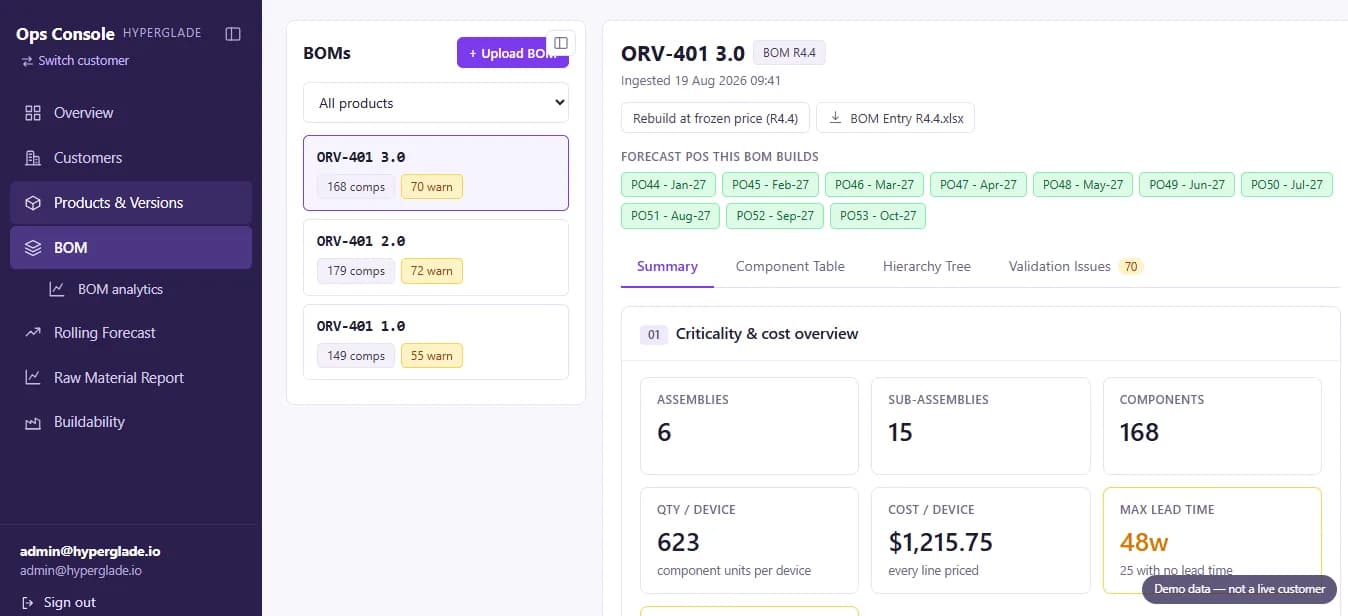Image resolution: width=1348 pixels, height=616 pixels.
Task: Switch to the Summary tab
Action: [667, 266]
